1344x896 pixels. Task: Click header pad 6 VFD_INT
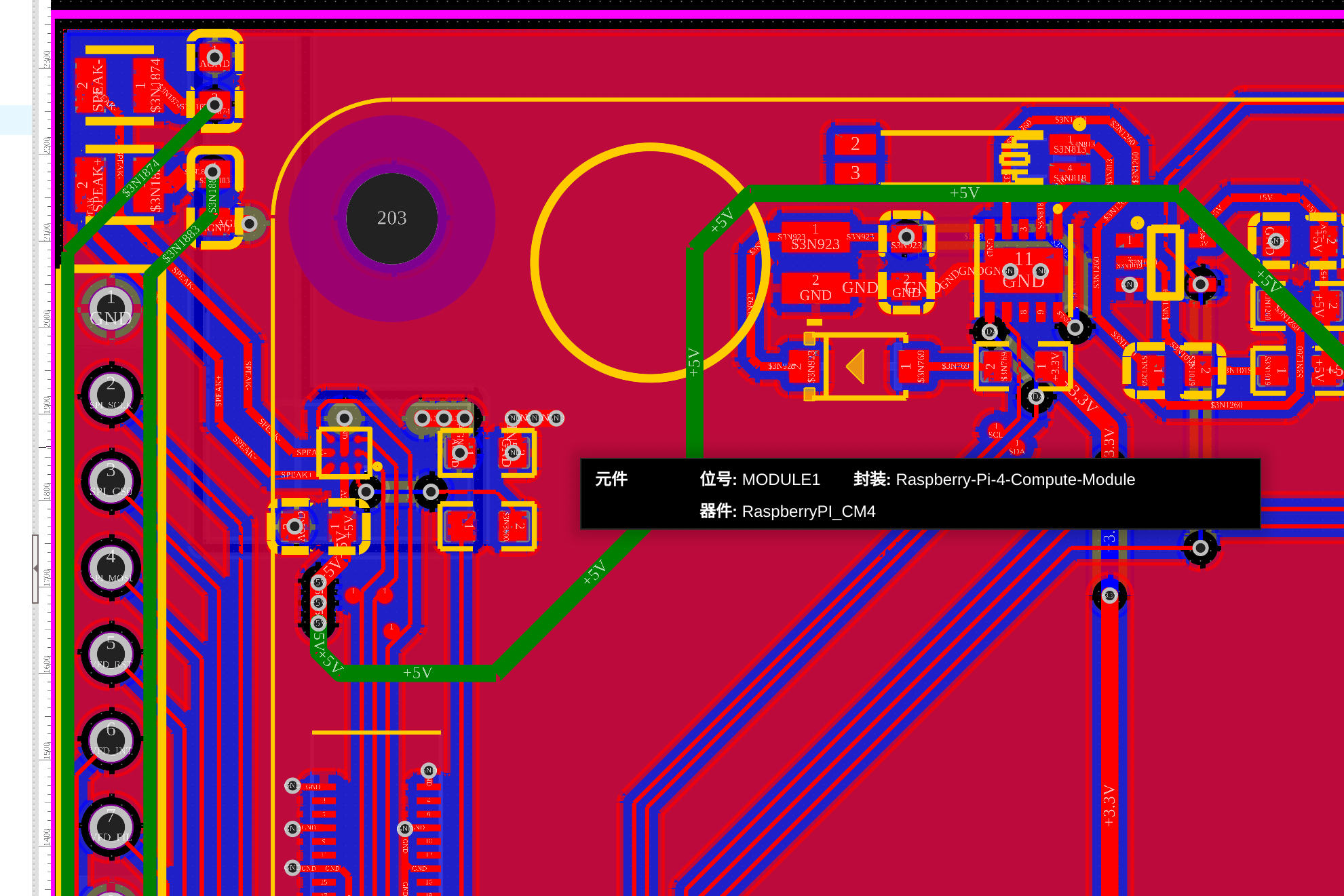111,740
